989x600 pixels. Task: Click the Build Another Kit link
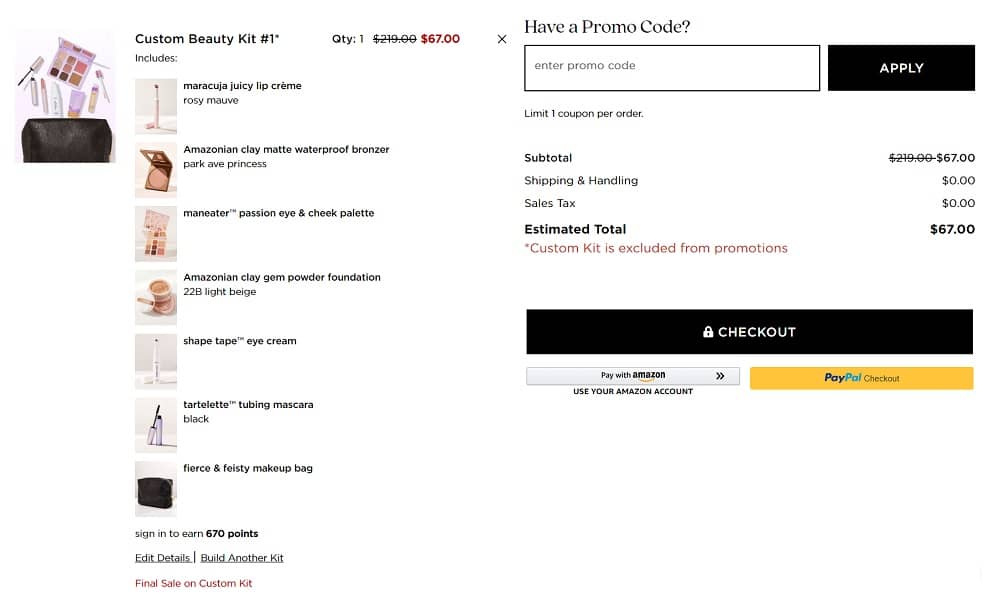242,558
